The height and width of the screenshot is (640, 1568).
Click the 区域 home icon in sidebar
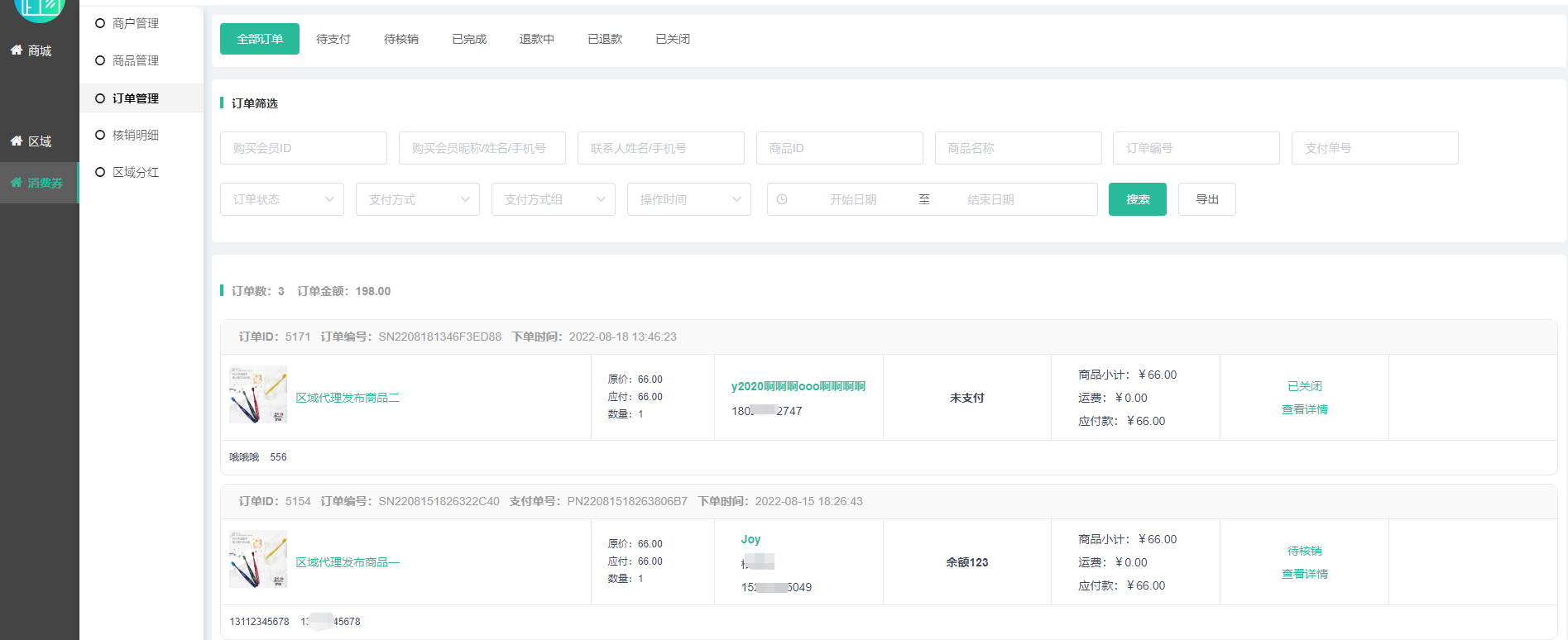click(16, 141)
